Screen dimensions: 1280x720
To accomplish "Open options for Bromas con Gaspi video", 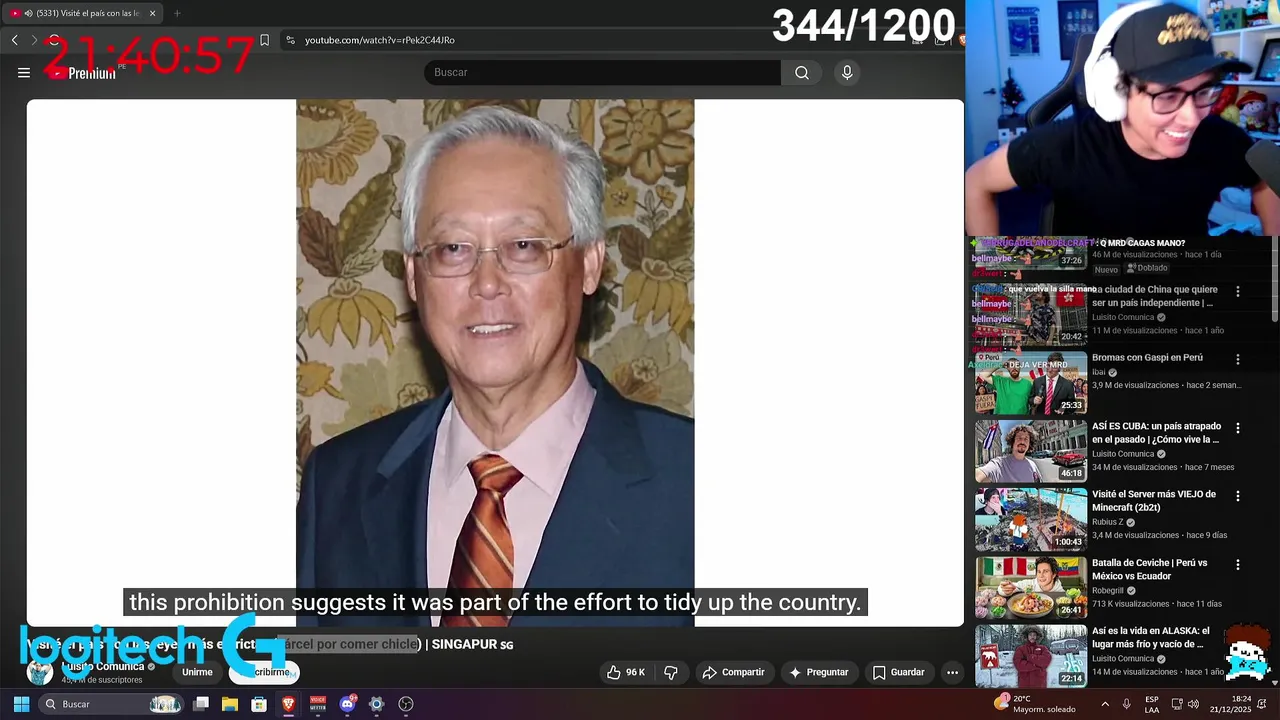I will [1237, 359].
